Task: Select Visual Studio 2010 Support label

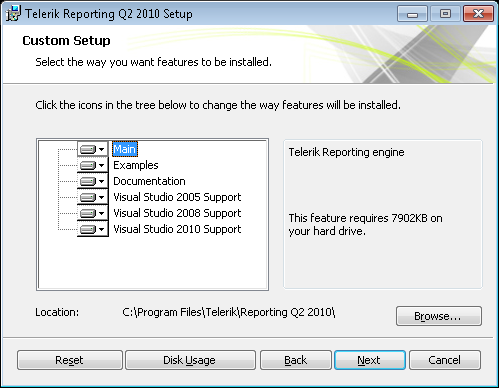Action: [x=177, y=229]
